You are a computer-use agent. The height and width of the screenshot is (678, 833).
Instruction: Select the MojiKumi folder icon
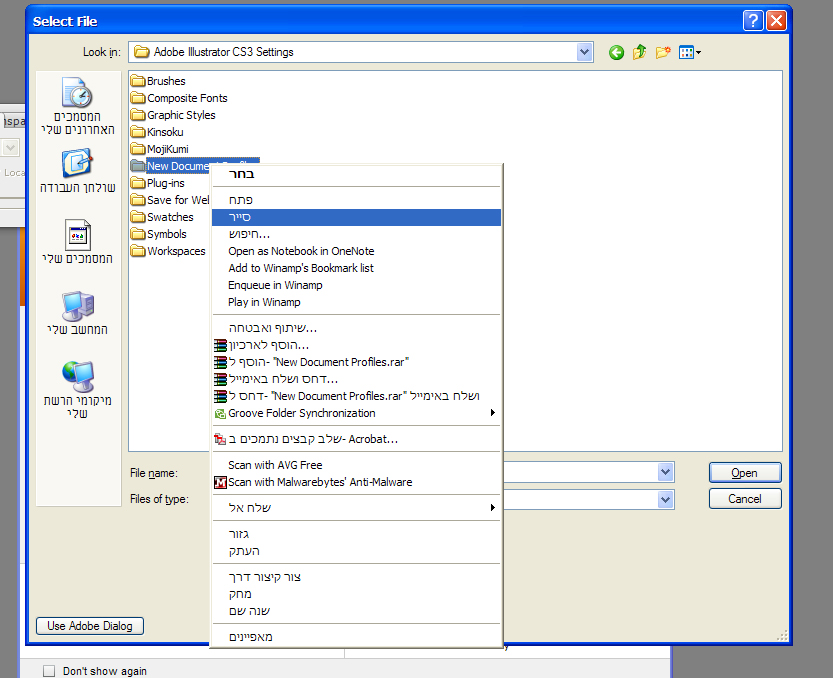tap(138, 149)
